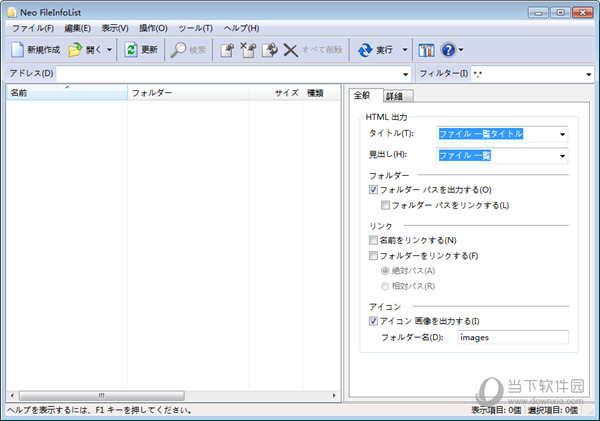The image size is (600, 421).
Task: Check 名前をリンクする(N)
Action: click(x=373, y=240)
